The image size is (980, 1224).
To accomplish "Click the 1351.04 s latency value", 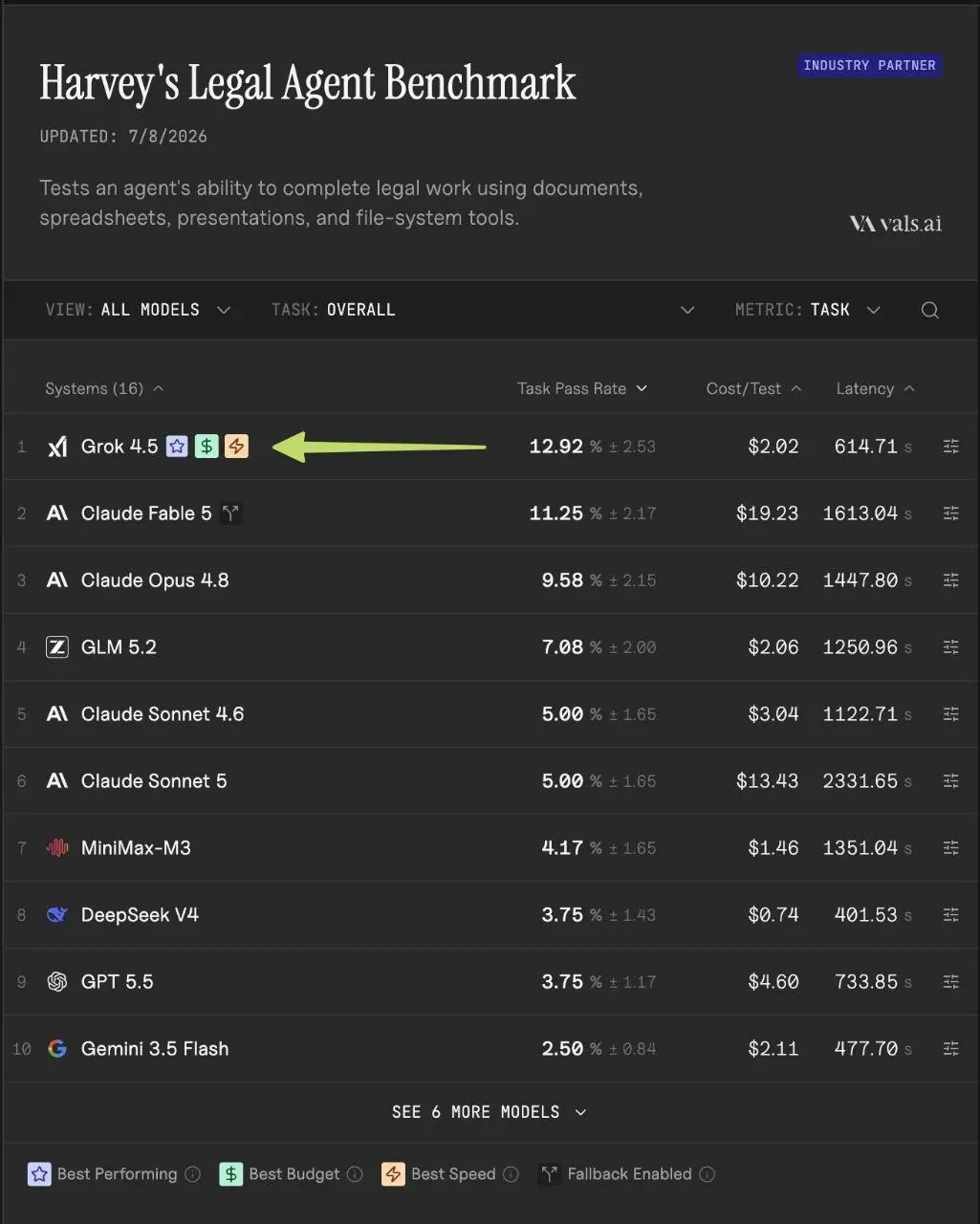I will tap(867, 848).
